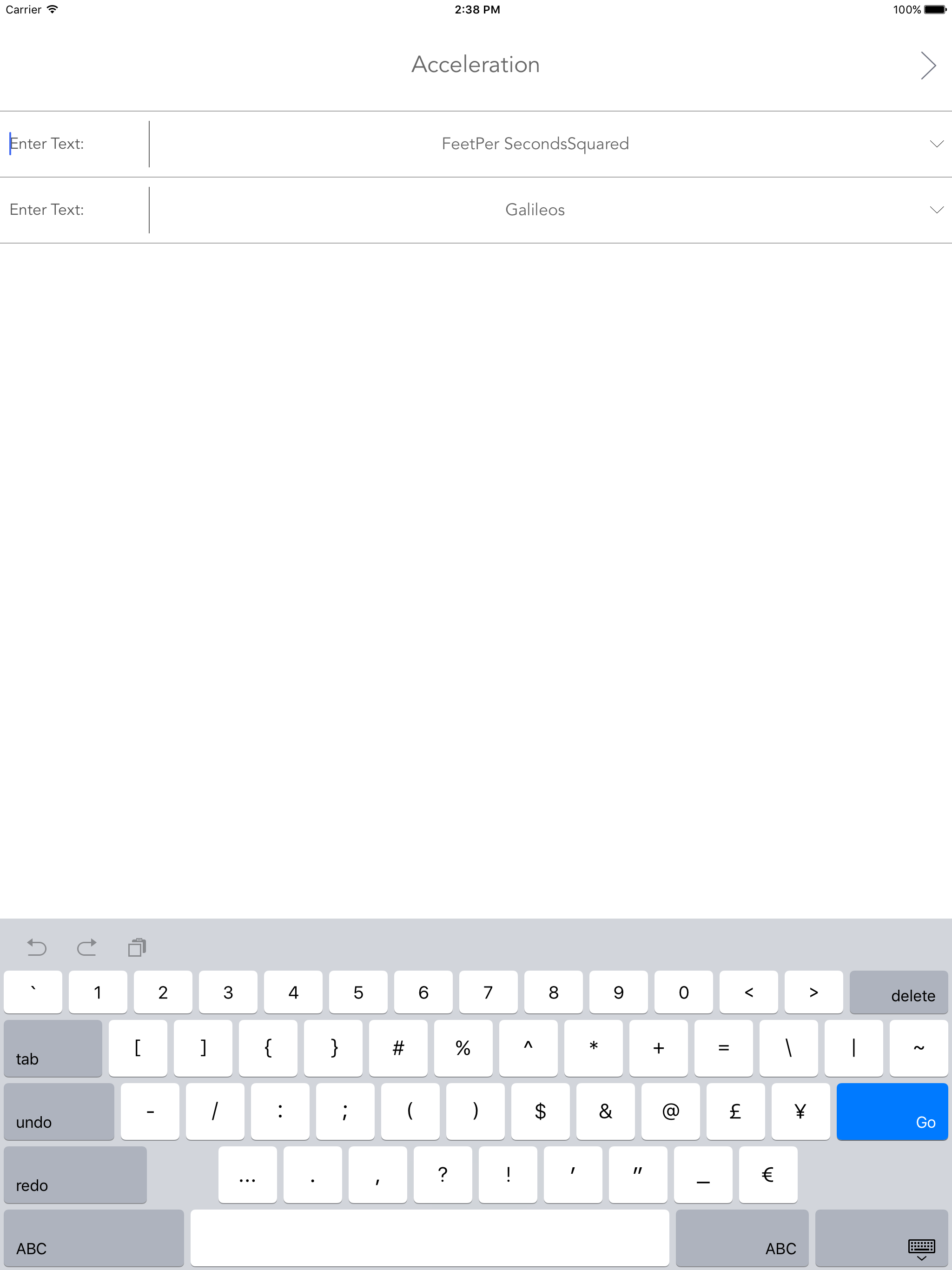Tap the number 5 key
The width and height of the screenshot is (952, 1270).
[358, 992]
